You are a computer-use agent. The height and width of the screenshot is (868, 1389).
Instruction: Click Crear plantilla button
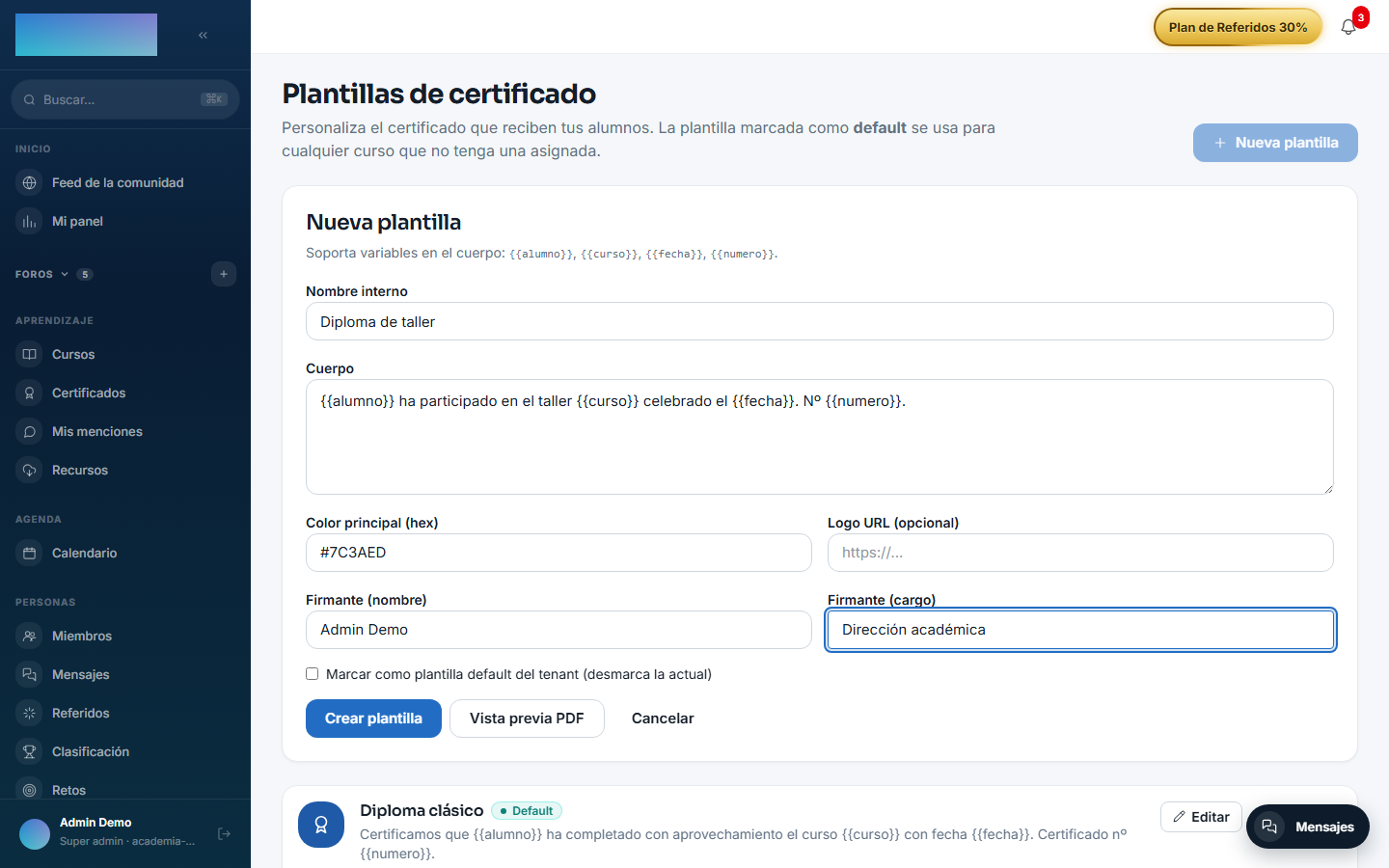(373, 719)
